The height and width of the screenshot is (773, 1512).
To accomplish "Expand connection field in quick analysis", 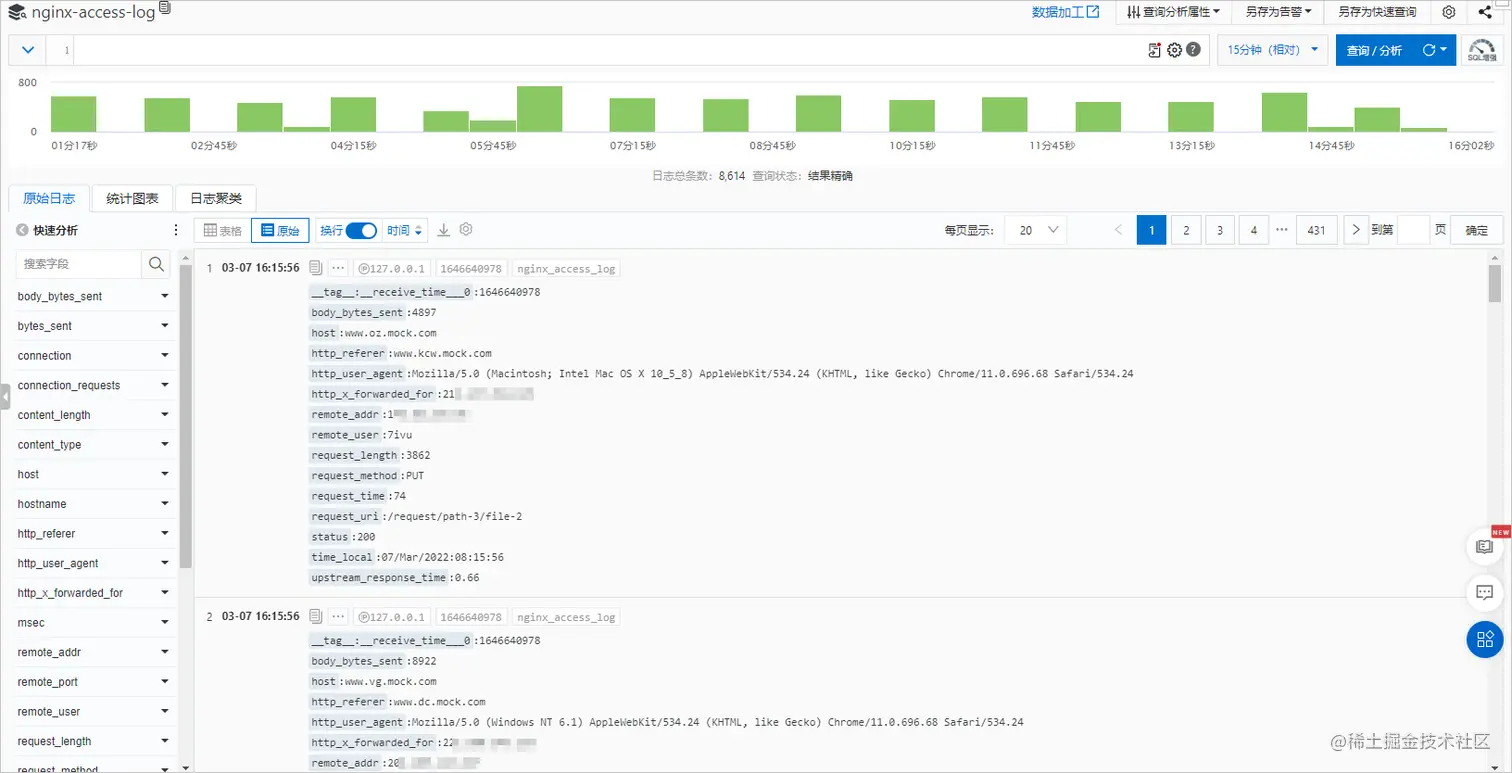I will [x=165, y=356].
